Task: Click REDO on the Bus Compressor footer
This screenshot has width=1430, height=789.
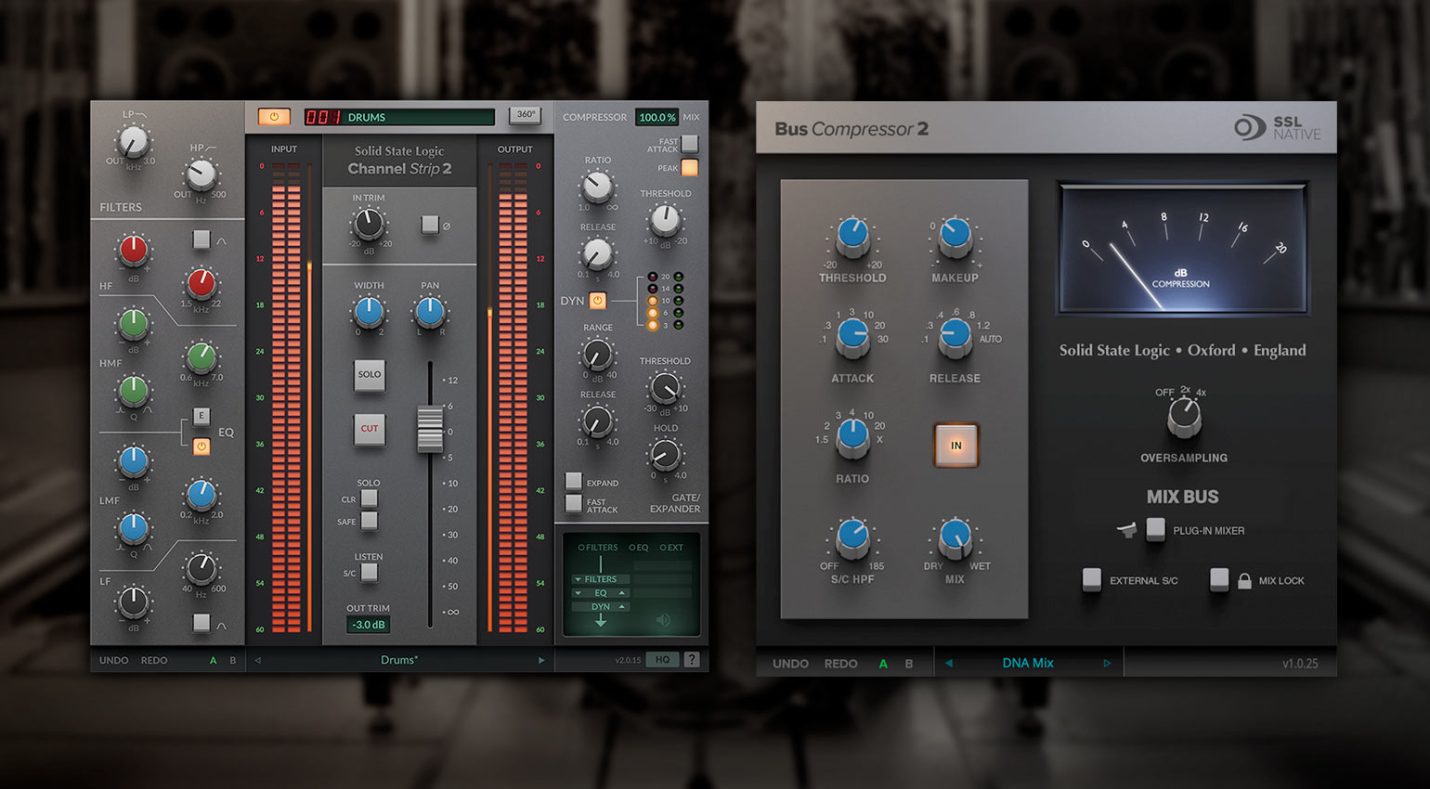Action: [840, 662]
